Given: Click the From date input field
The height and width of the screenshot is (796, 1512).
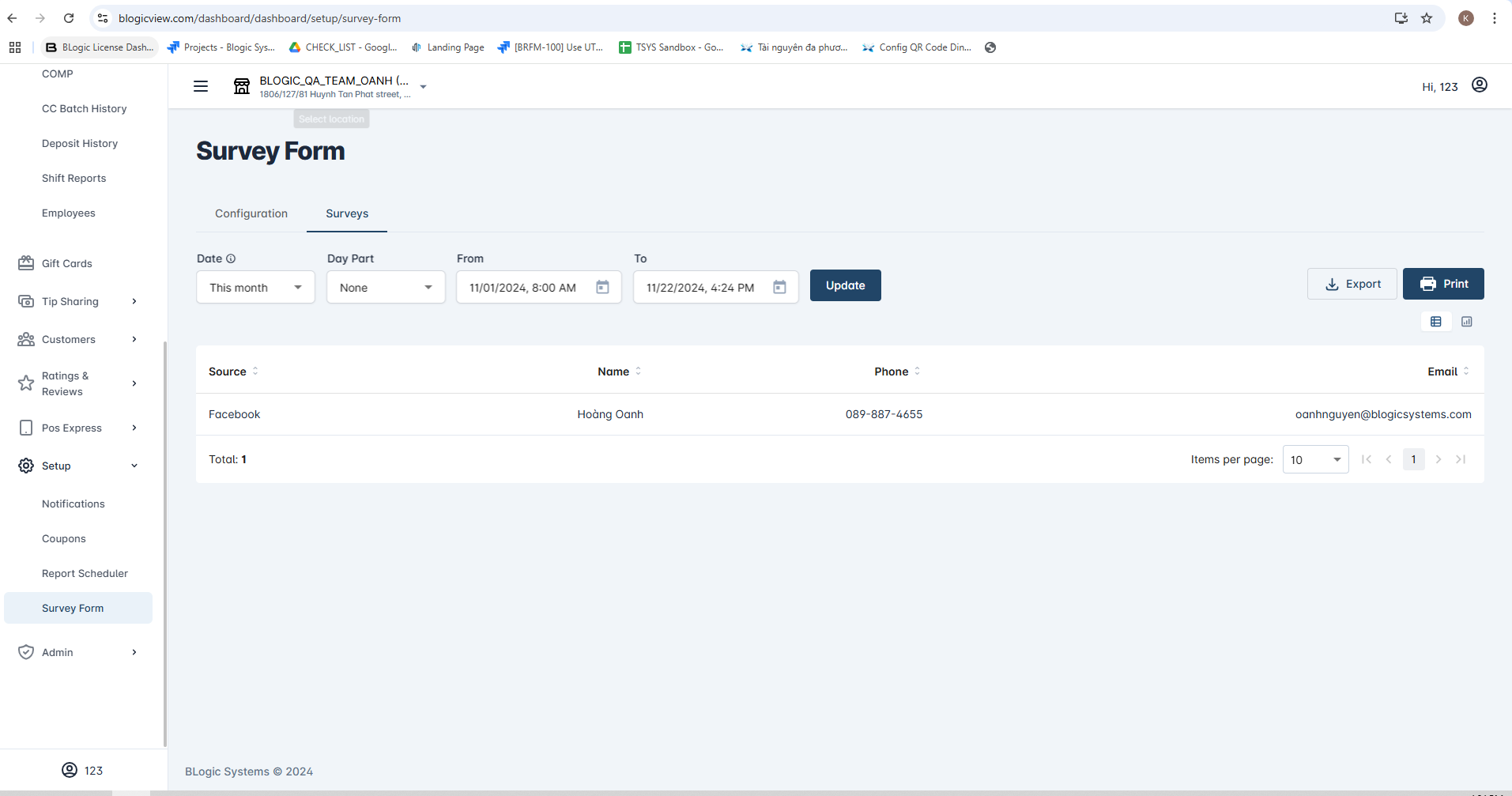Looking at the screenshot, I should (x=523, y=288).
